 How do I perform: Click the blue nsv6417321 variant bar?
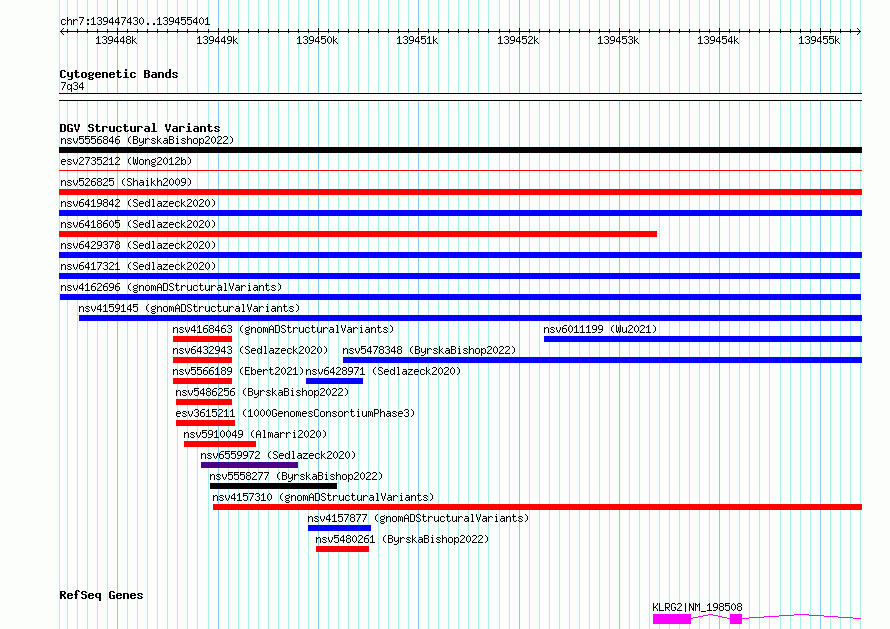coord(459,276)
